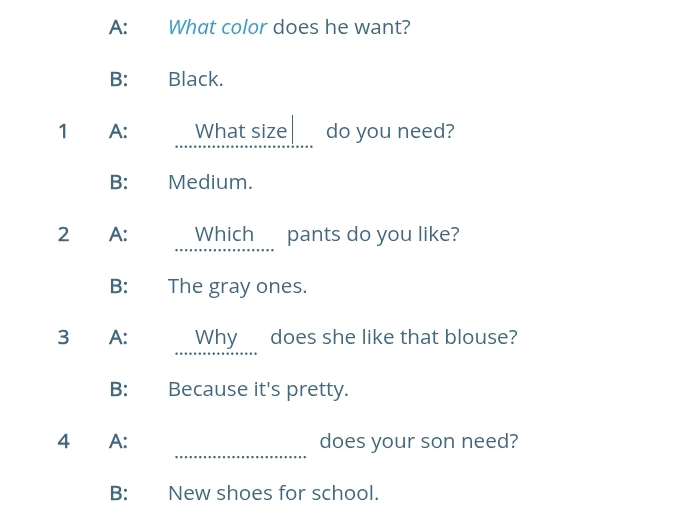
Task: Click question number 3
Action: tap(64, 338)
